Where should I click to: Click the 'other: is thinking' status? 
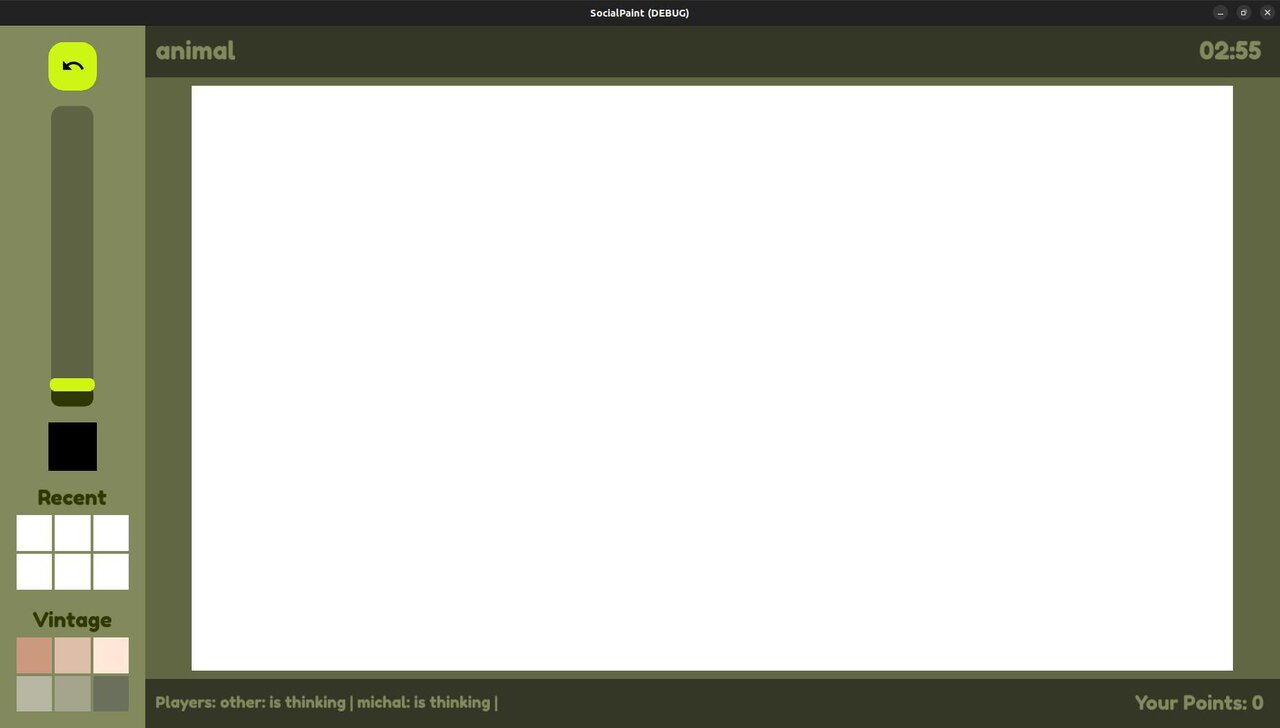click(x=283, y=702)
